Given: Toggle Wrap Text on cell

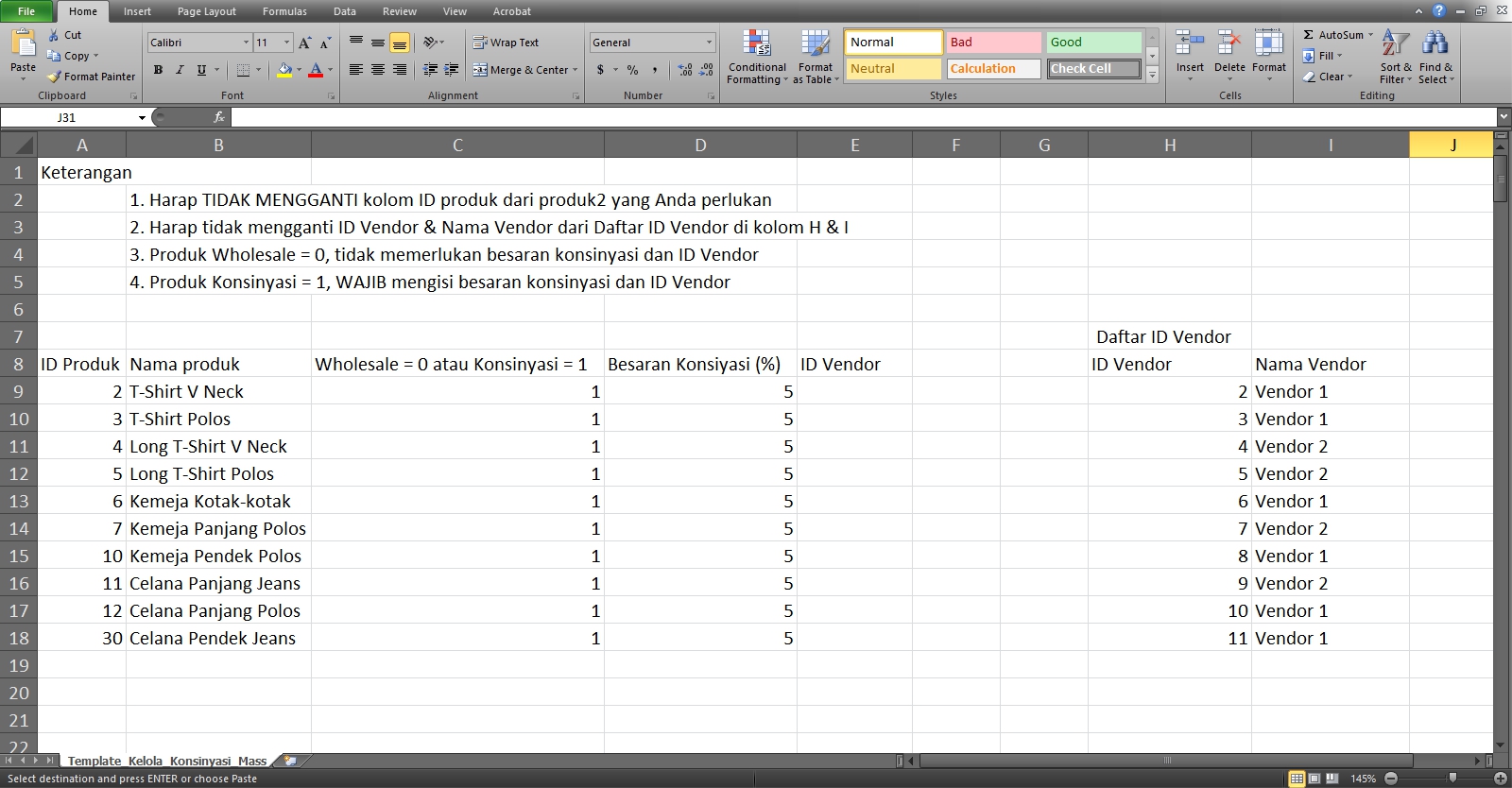Looking at the screenshot, I should 506,43.
